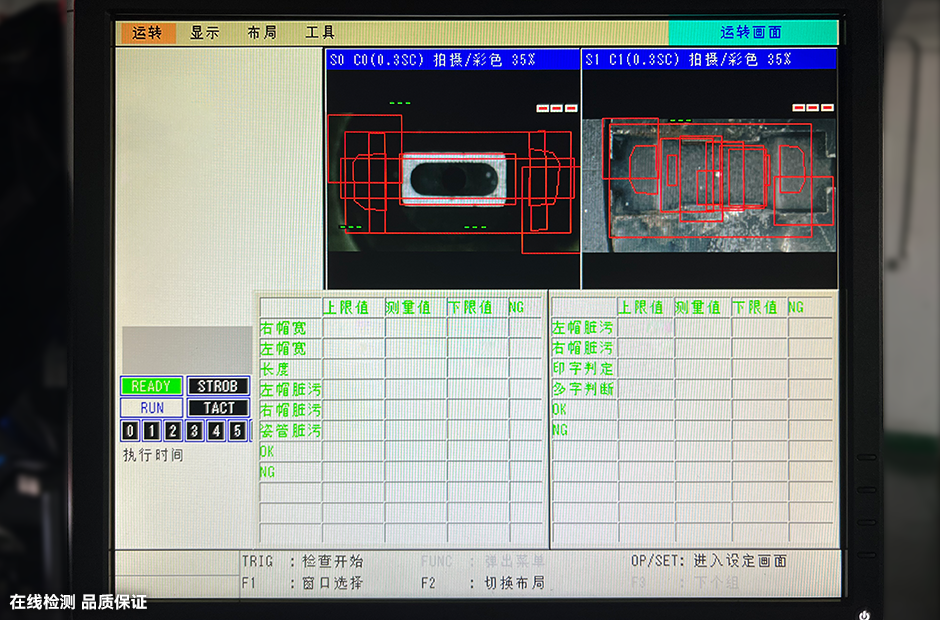Open the 工具 menu
The image size is (940, 620).
pyautogui.click(x=320, y=33)
